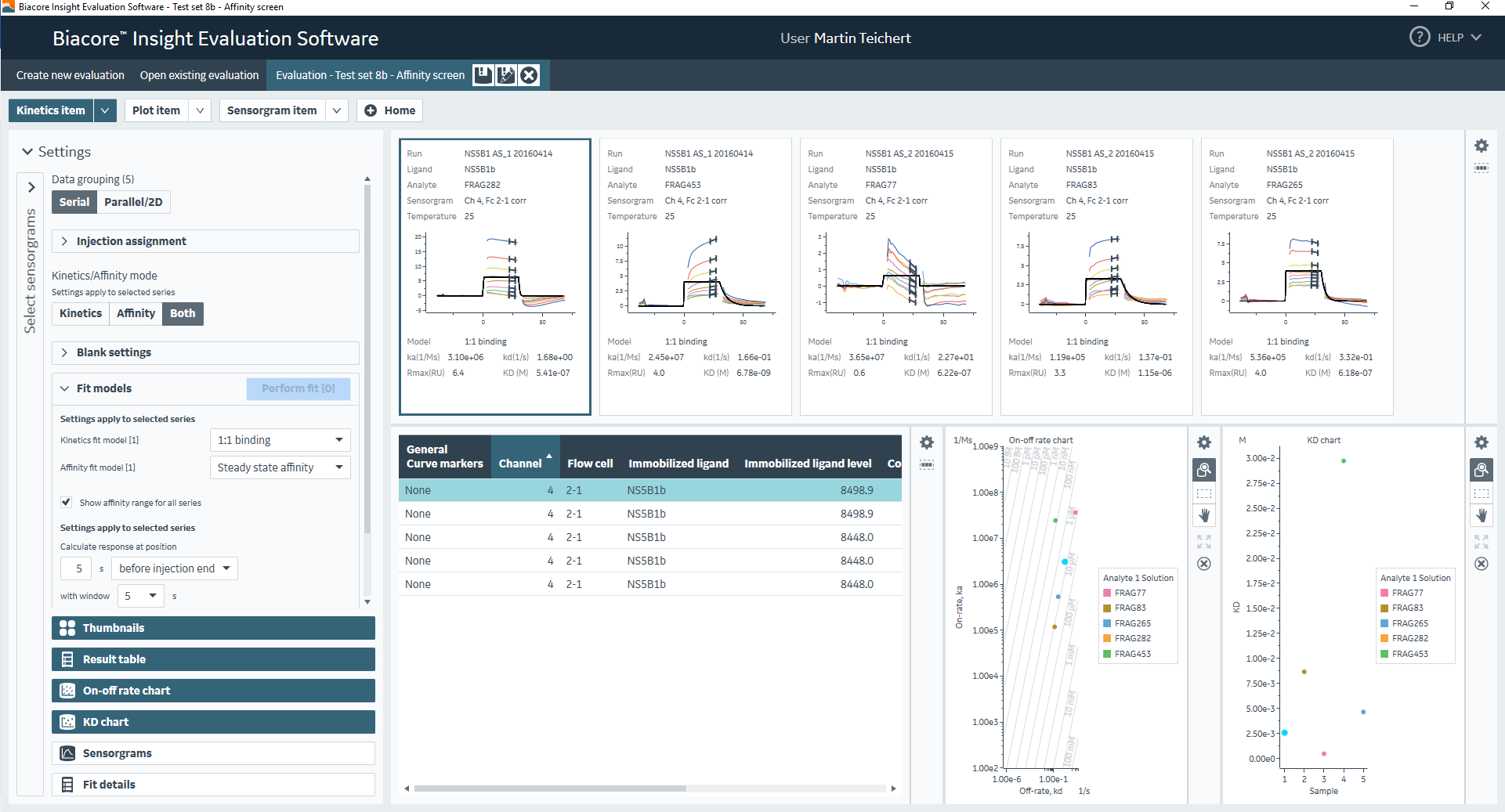Viewport: 1505px width, 812px height.
Task: Click the Save evaluation floppy disk icon
Action: [483, 75]
